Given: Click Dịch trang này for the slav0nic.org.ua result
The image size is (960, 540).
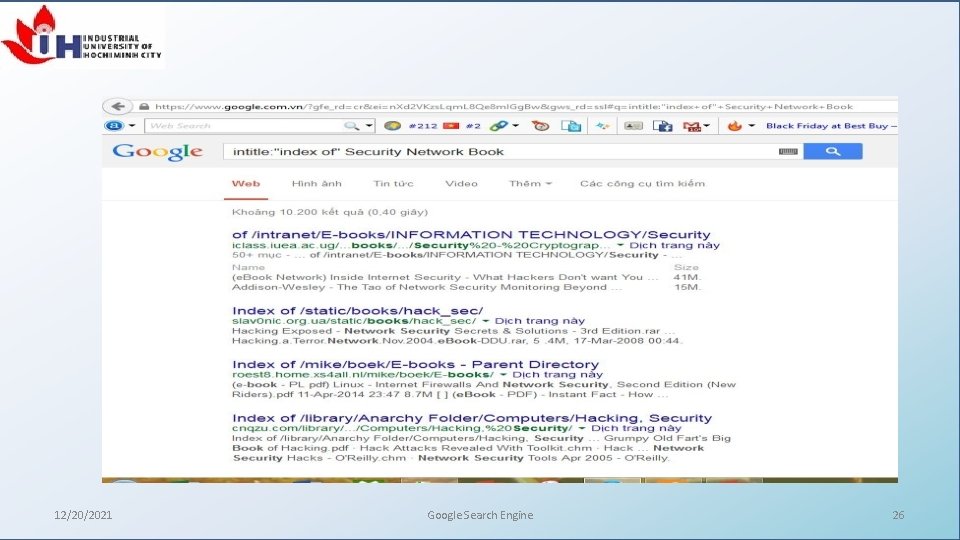Looking at the screenshot, I should [x=539, y=321].
